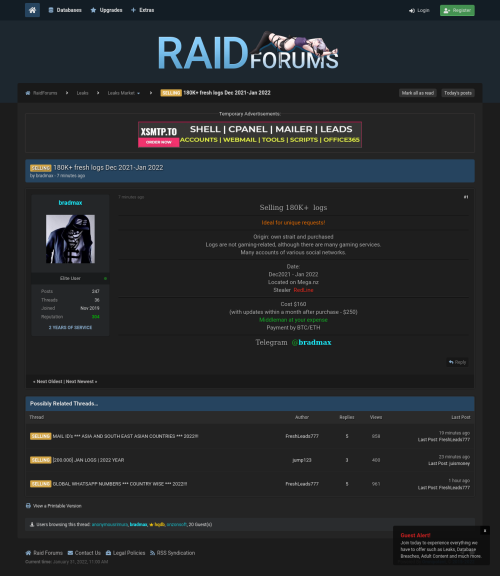The image size is (500, 576).
Task: Open the Databases menu
Action: tap(65, 10)
